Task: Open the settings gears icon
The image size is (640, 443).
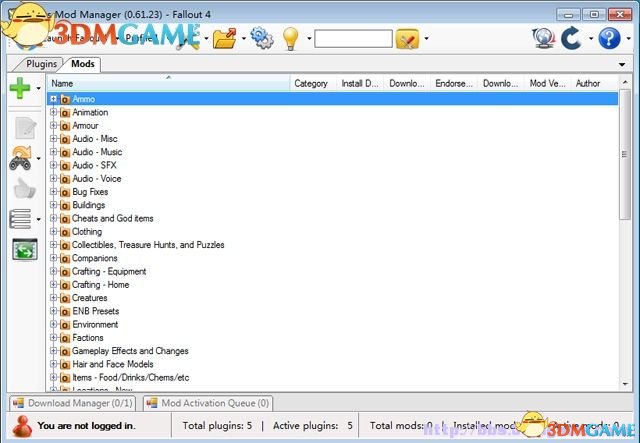Action: pyautogui.click(x=262, y=38)
